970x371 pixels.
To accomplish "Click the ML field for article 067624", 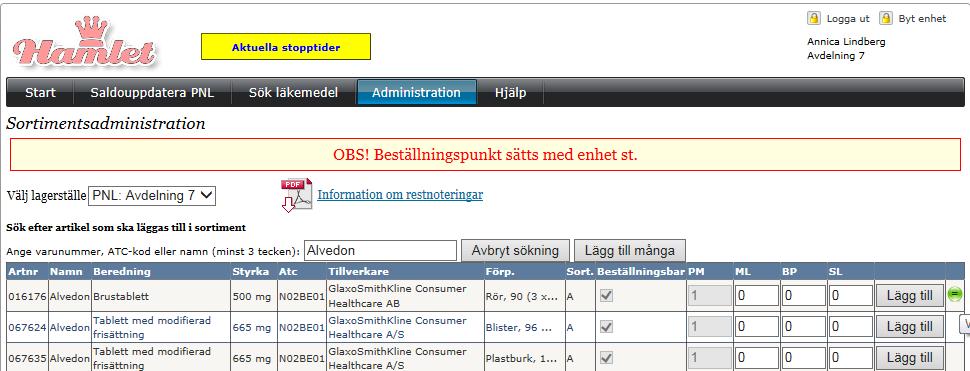I will (x=757, y=326).
